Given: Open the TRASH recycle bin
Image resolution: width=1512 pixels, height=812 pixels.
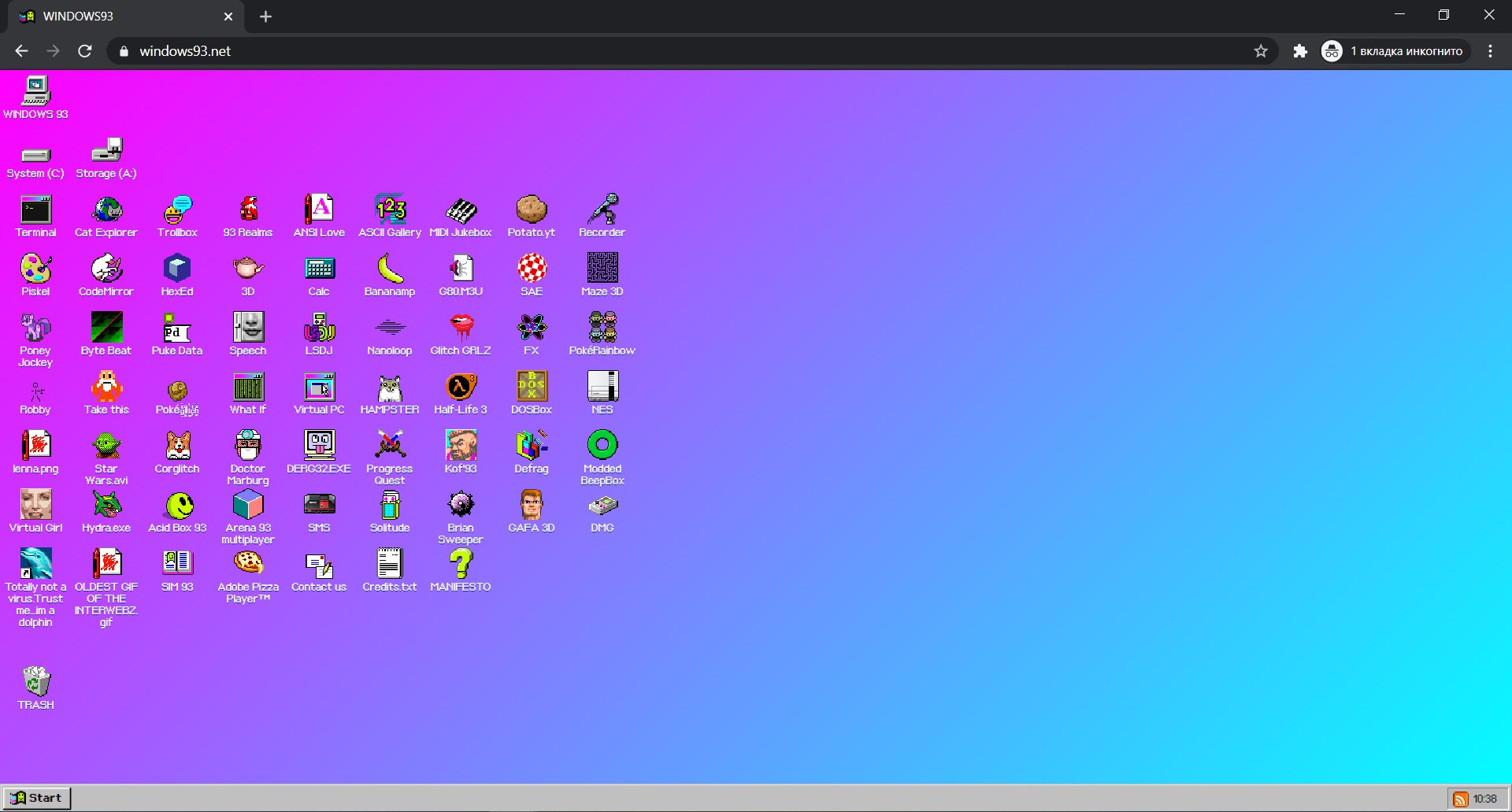Looking at the screenshot, I should tap(35, 688).
